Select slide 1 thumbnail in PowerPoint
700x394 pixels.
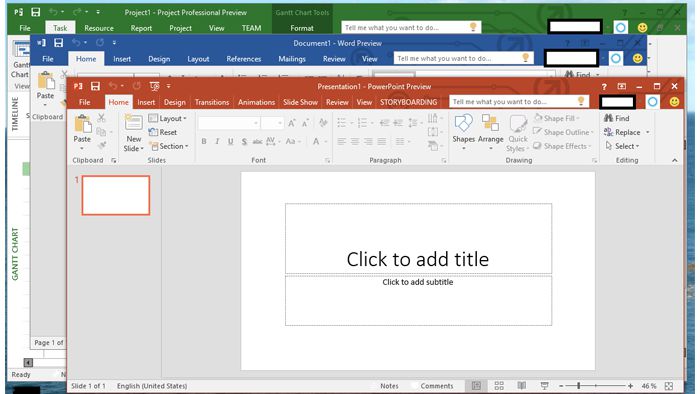(x=116, y=195)
